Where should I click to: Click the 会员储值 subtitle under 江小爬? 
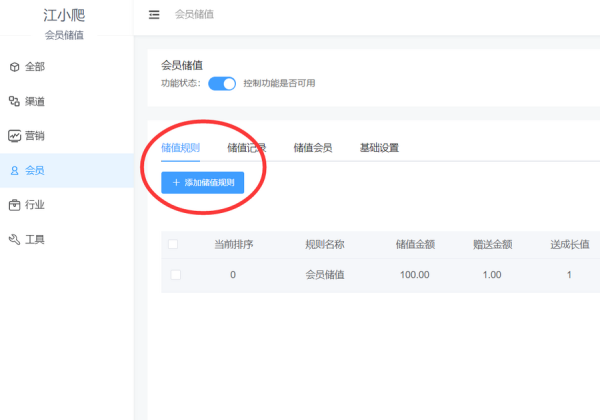pos(64,35)
